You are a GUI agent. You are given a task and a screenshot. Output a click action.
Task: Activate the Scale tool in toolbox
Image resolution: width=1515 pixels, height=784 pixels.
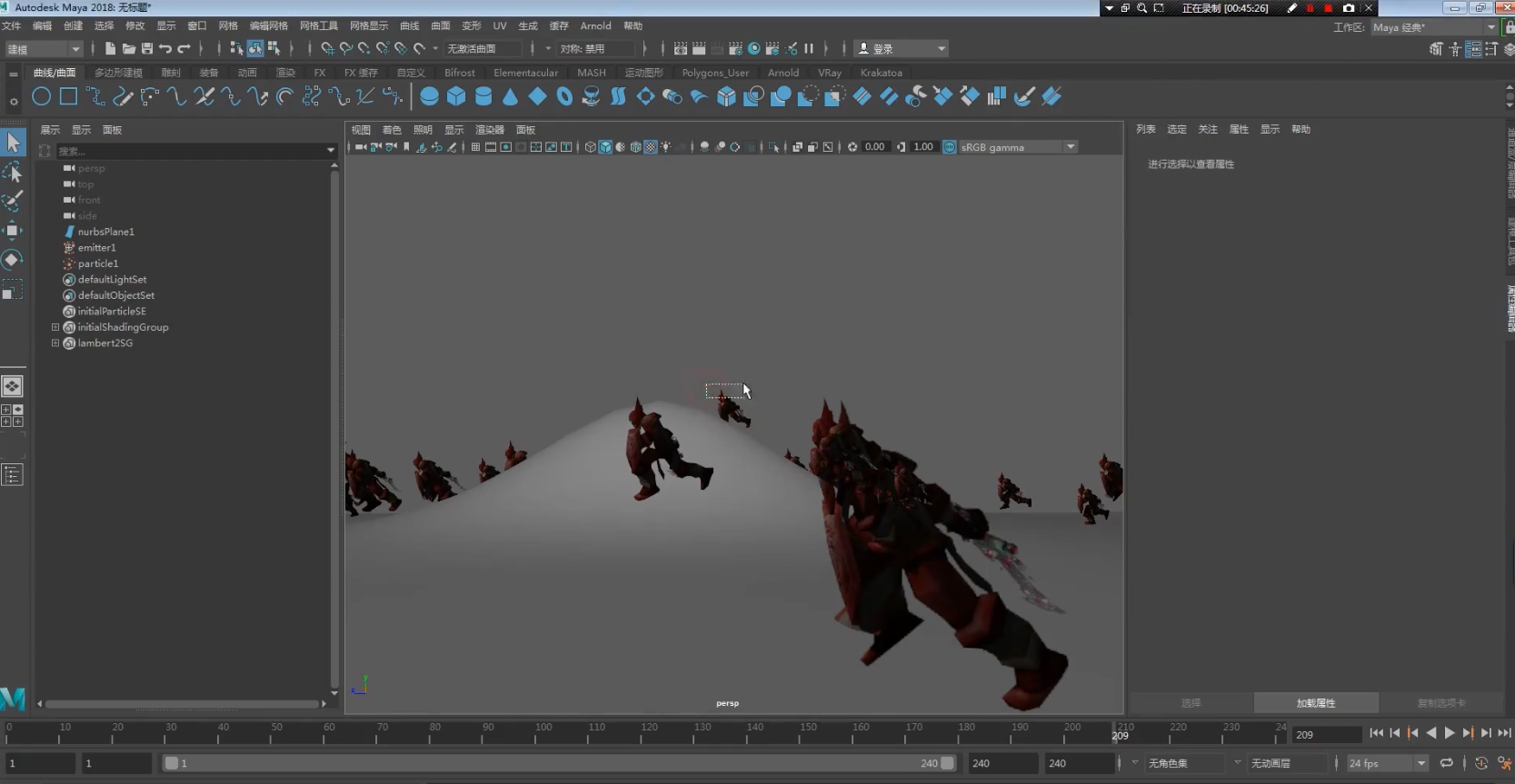point(13,290)
